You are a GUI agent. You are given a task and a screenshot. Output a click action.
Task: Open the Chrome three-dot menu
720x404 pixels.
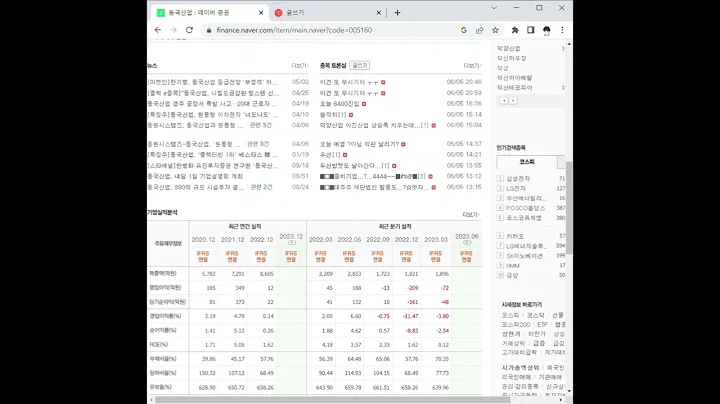tap(562, 30)
